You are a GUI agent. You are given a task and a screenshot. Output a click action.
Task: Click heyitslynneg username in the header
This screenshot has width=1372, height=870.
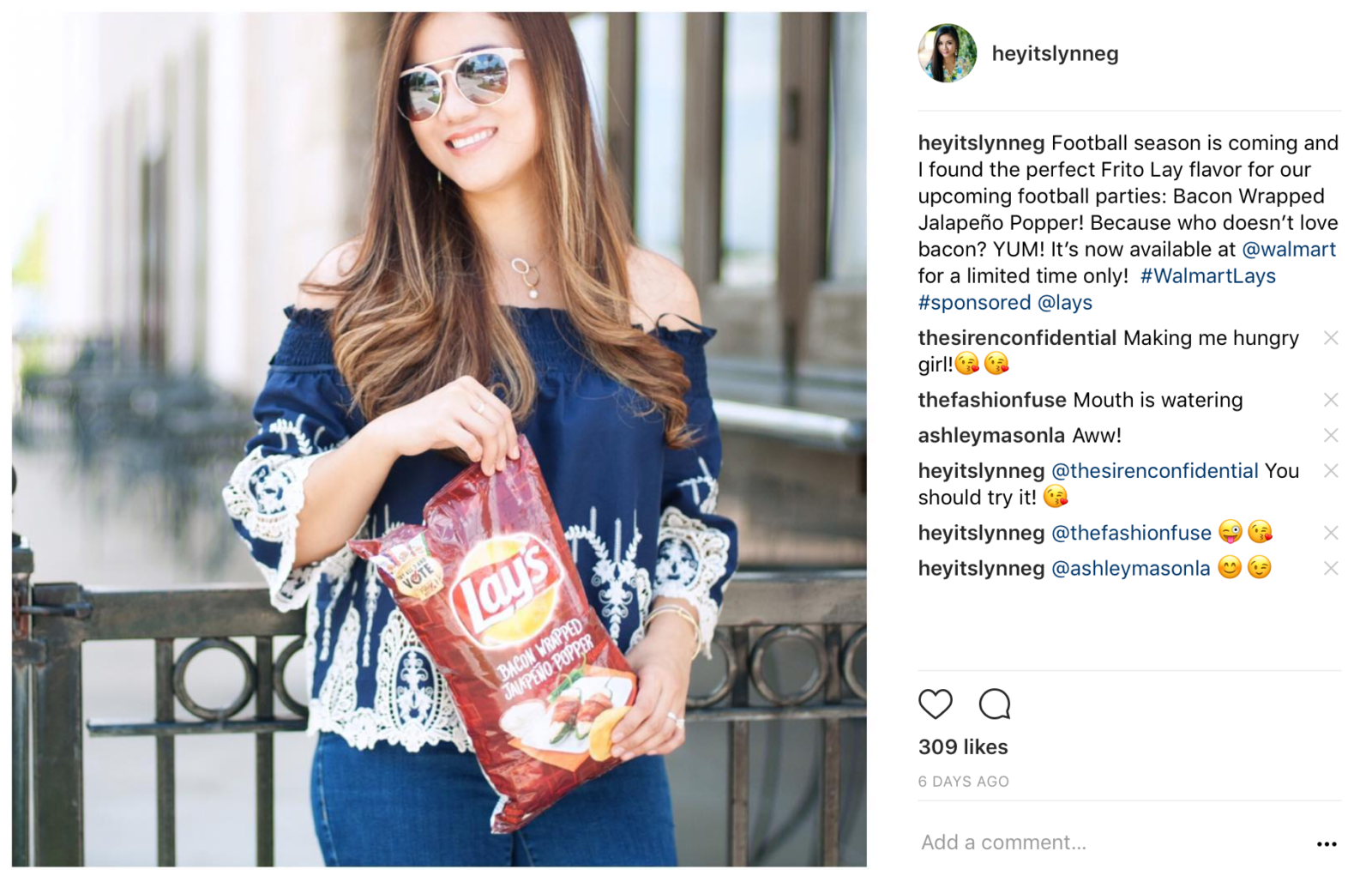point(1055,53)
